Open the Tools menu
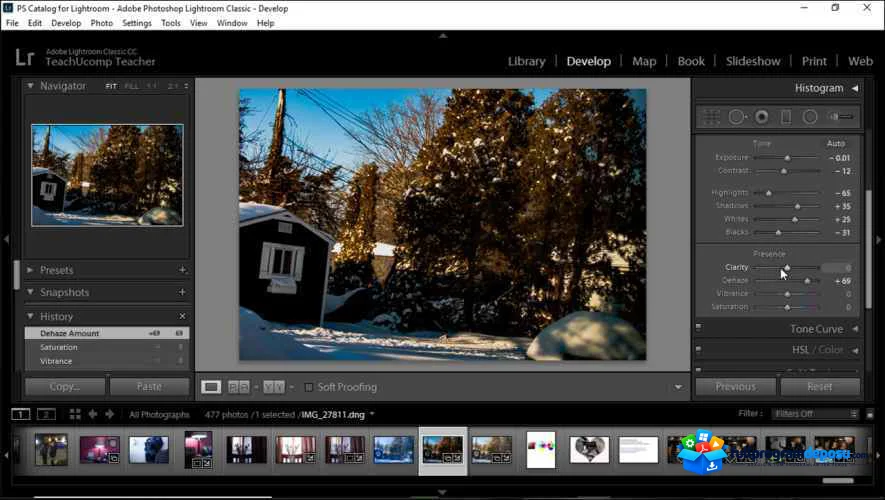Screen dimensions: 885x500 (170, 23)
